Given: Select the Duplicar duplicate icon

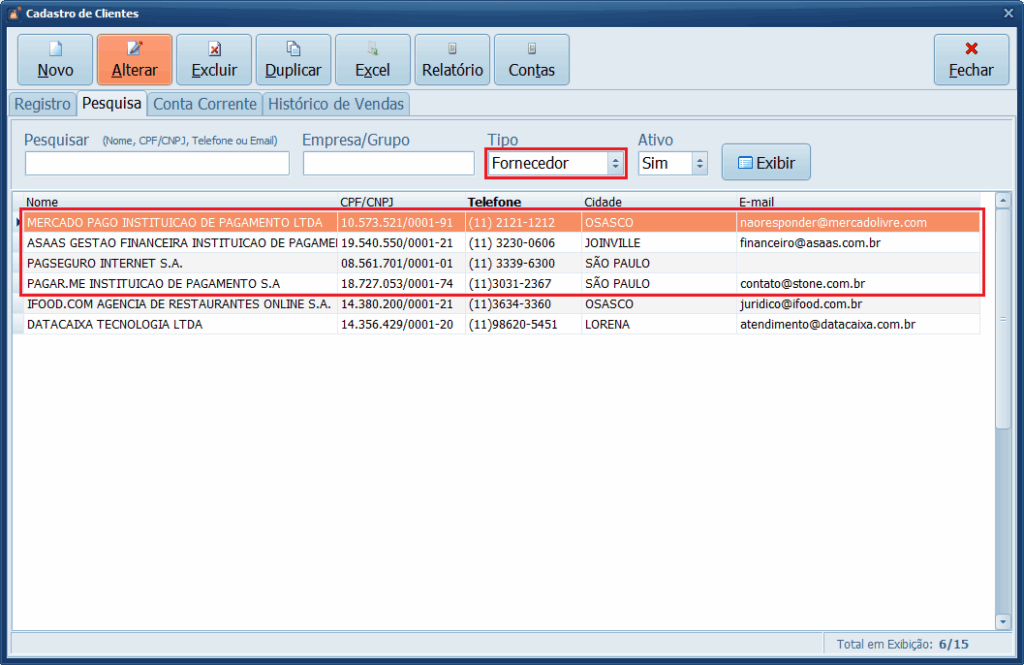Looking at the screenshot, I should point(293,49).
